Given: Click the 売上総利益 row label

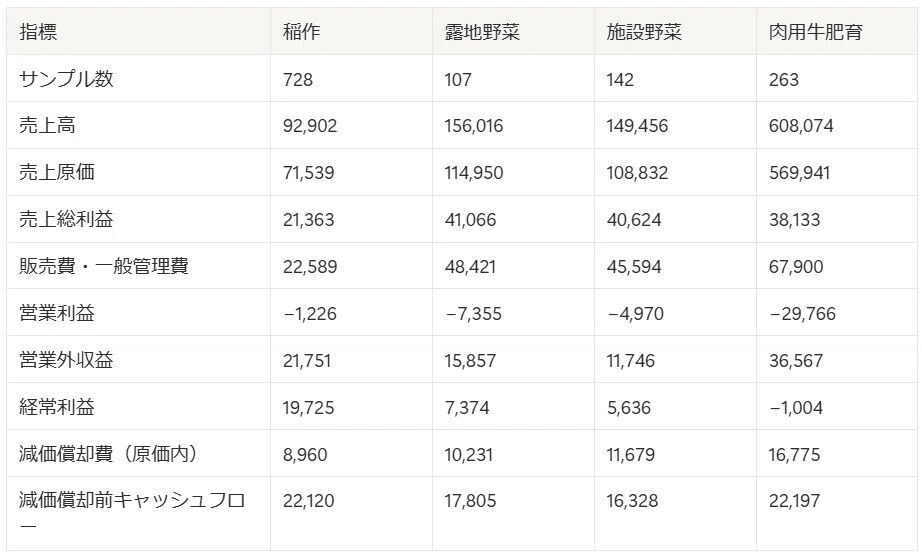Looking at the screenshot, I should coord(66,219).
